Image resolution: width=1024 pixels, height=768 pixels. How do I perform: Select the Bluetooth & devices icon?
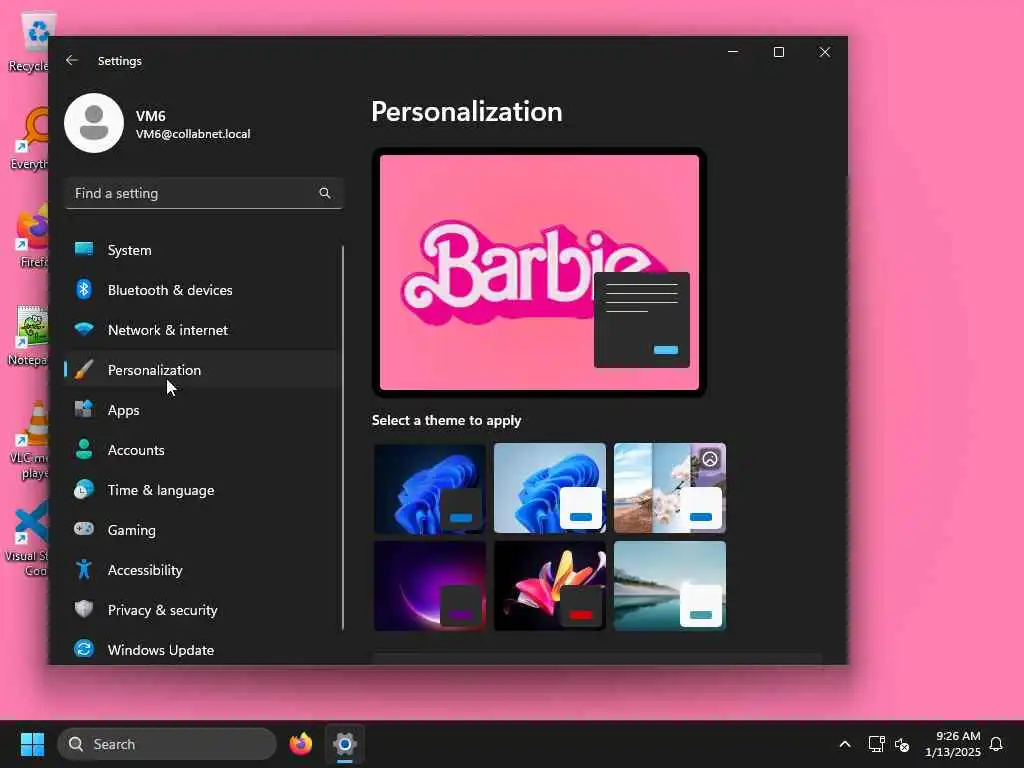pyautogui.click(x=84, y=289)
